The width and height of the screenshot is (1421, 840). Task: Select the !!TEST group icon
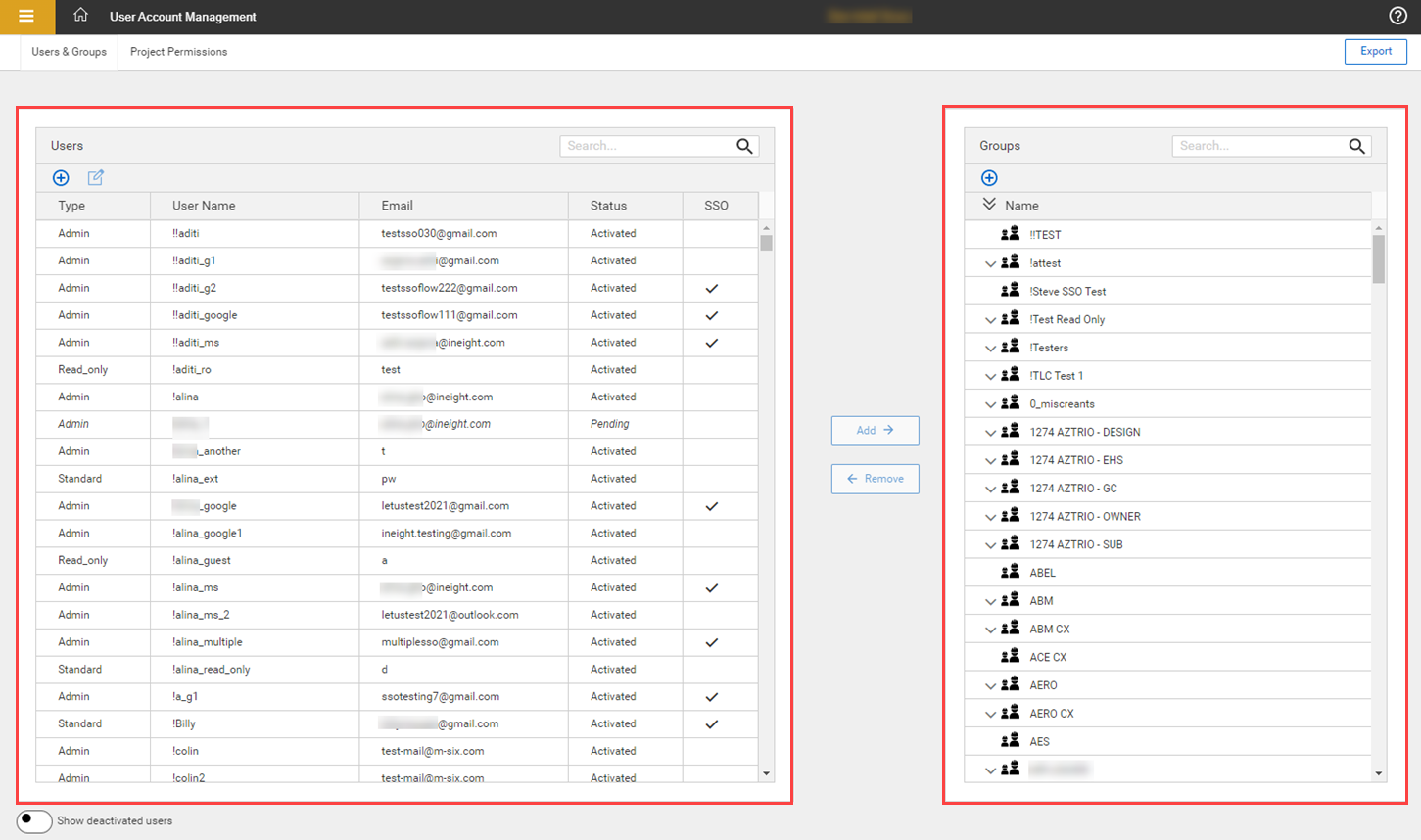click(1010, 234)
